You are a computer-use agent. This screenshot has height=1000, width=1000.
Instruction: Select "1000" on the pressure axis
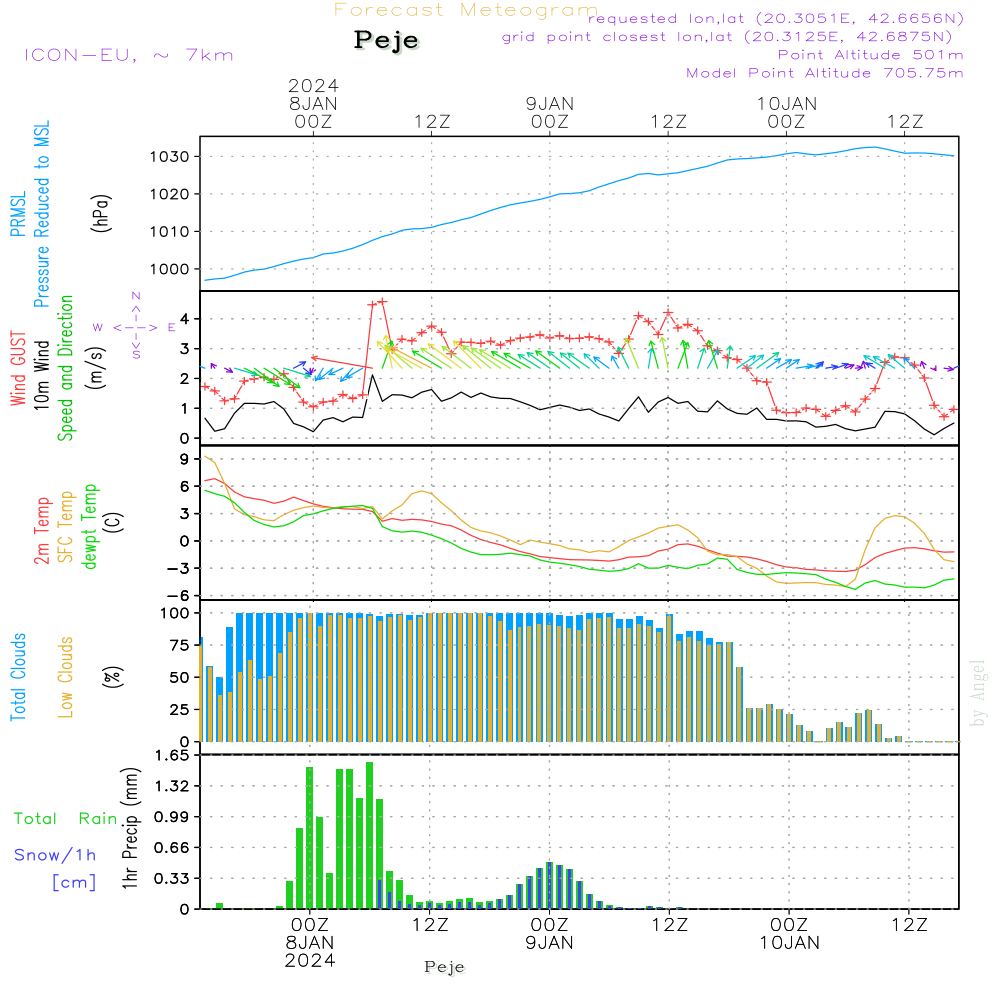point(170,270)
